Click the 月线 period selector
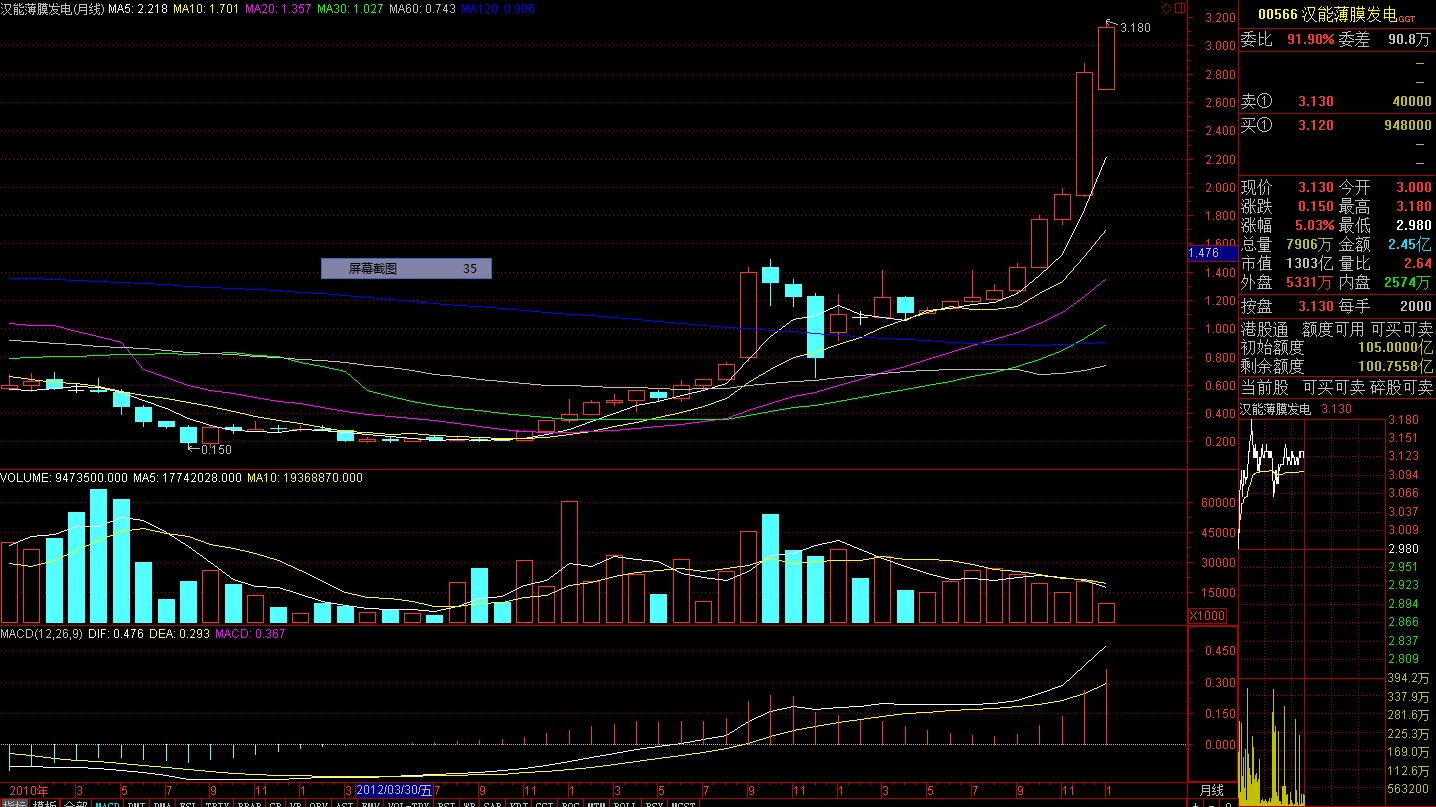This screenshot has width=1436, height=807. [1210, 790]
